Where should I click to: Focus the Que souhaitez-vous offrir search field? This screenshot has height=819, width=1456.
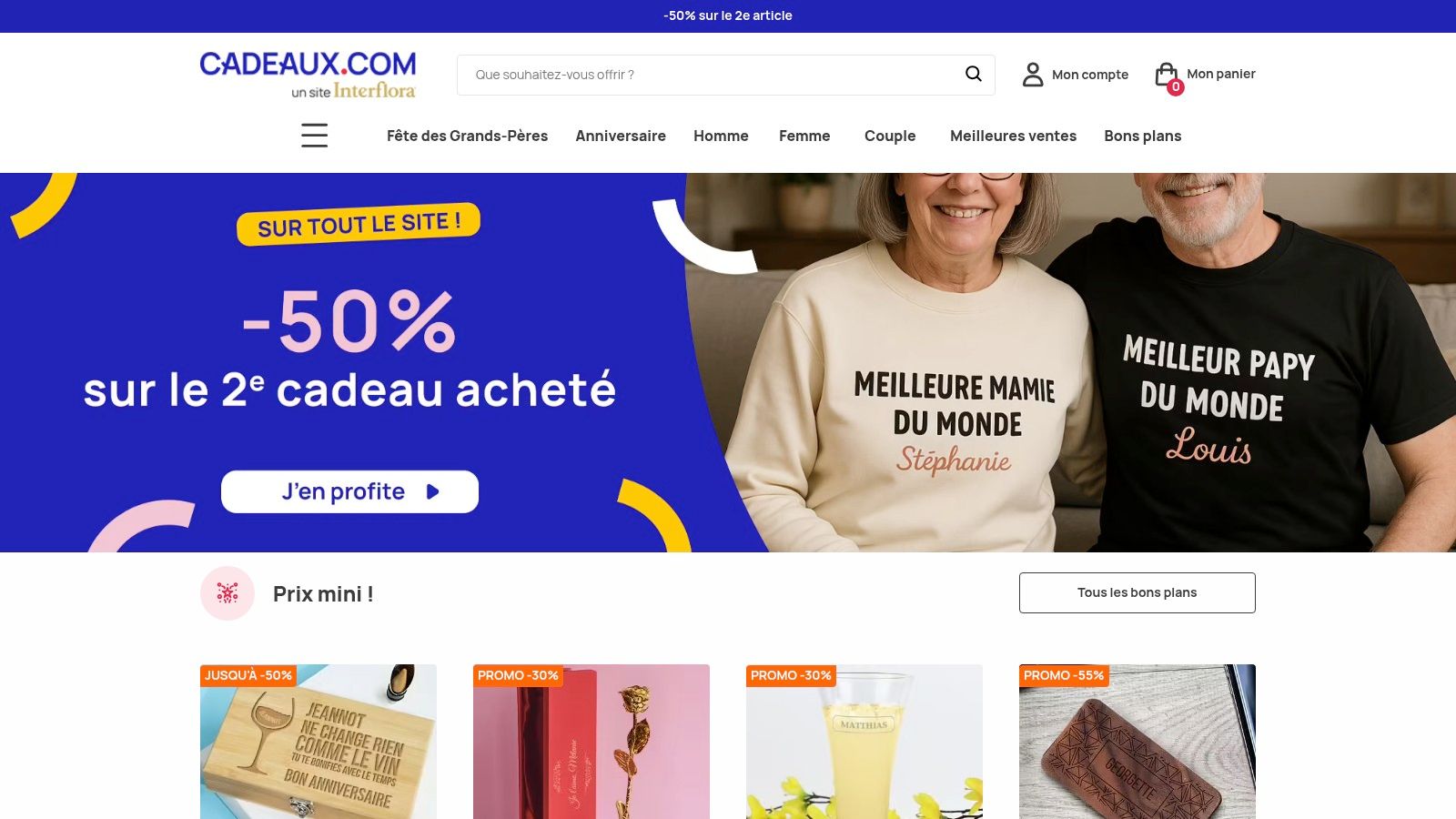tap(710, 75)
